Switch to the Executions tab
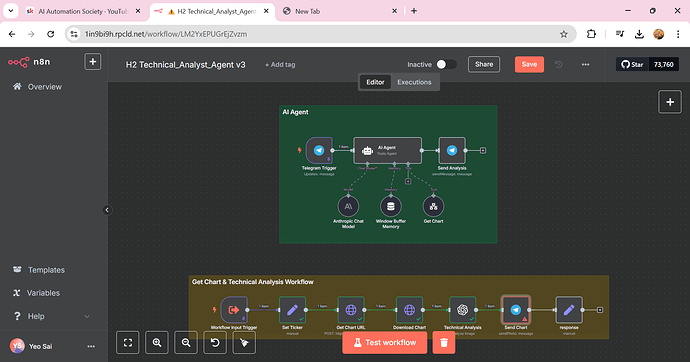This screenshot has width=690, height=362. 414,82
